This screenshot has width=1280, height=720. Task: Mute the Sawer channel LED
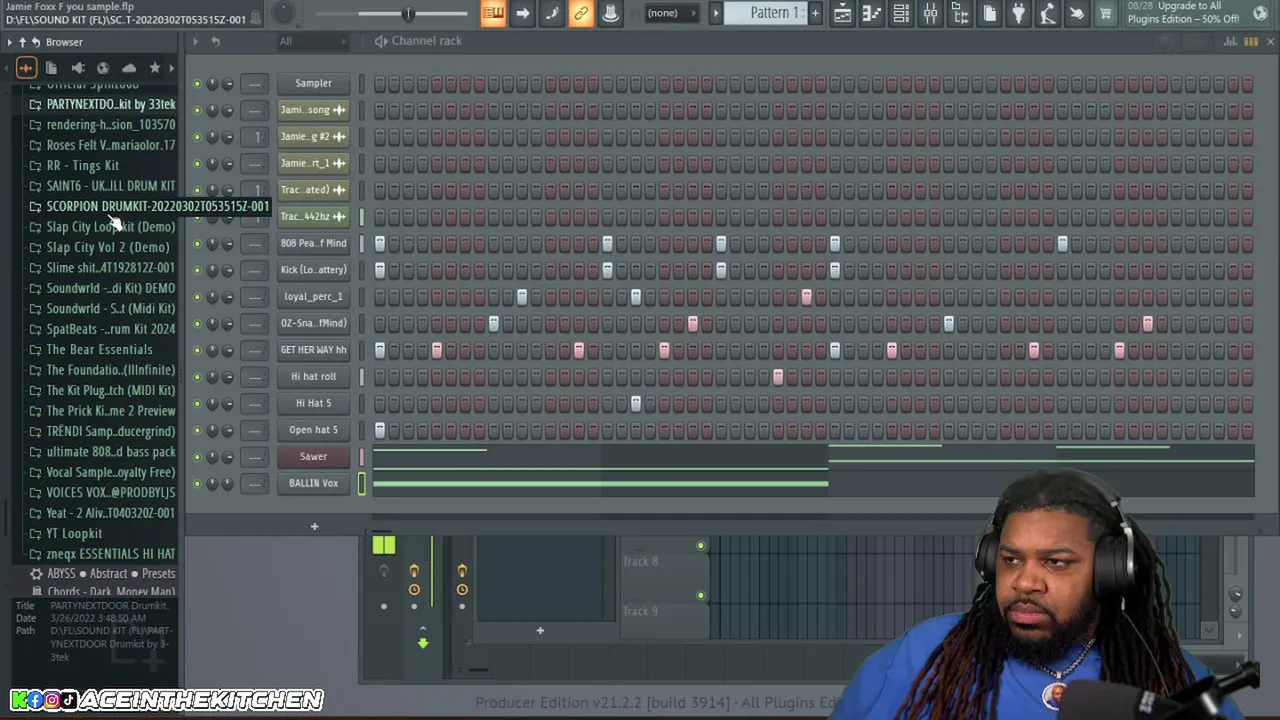pos(197,457)
